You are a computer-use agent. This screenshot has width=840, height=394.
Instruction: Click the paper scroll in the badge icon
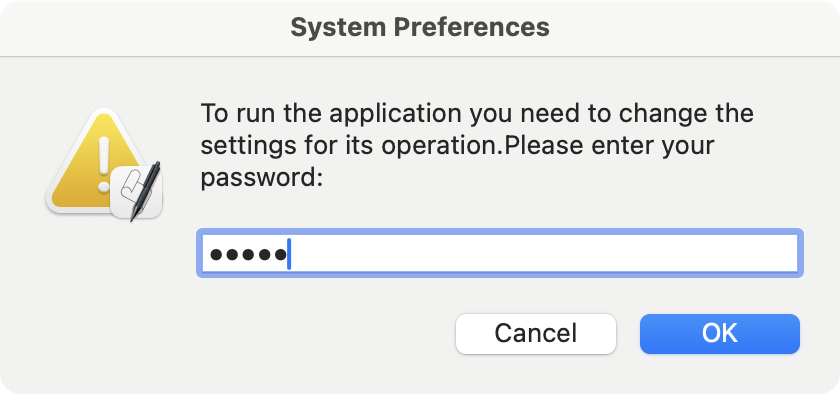130,191
